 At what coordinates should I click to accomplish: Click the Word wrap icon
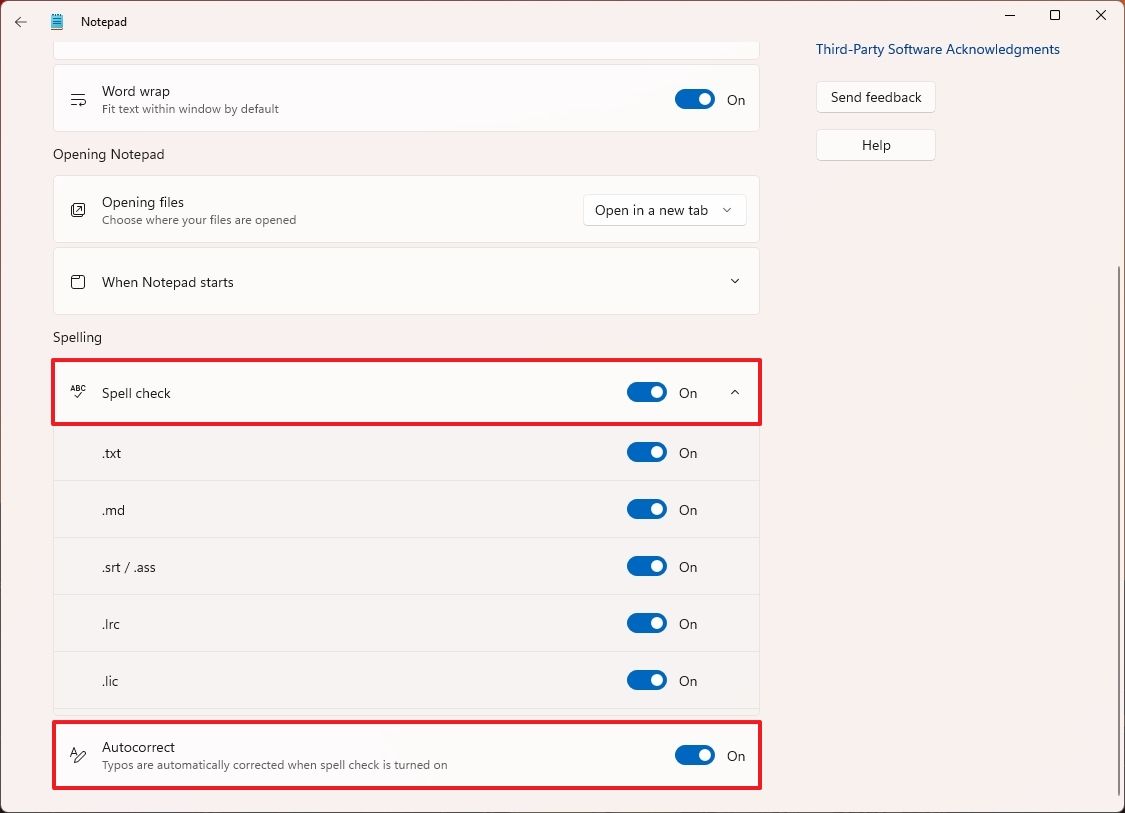78,99
